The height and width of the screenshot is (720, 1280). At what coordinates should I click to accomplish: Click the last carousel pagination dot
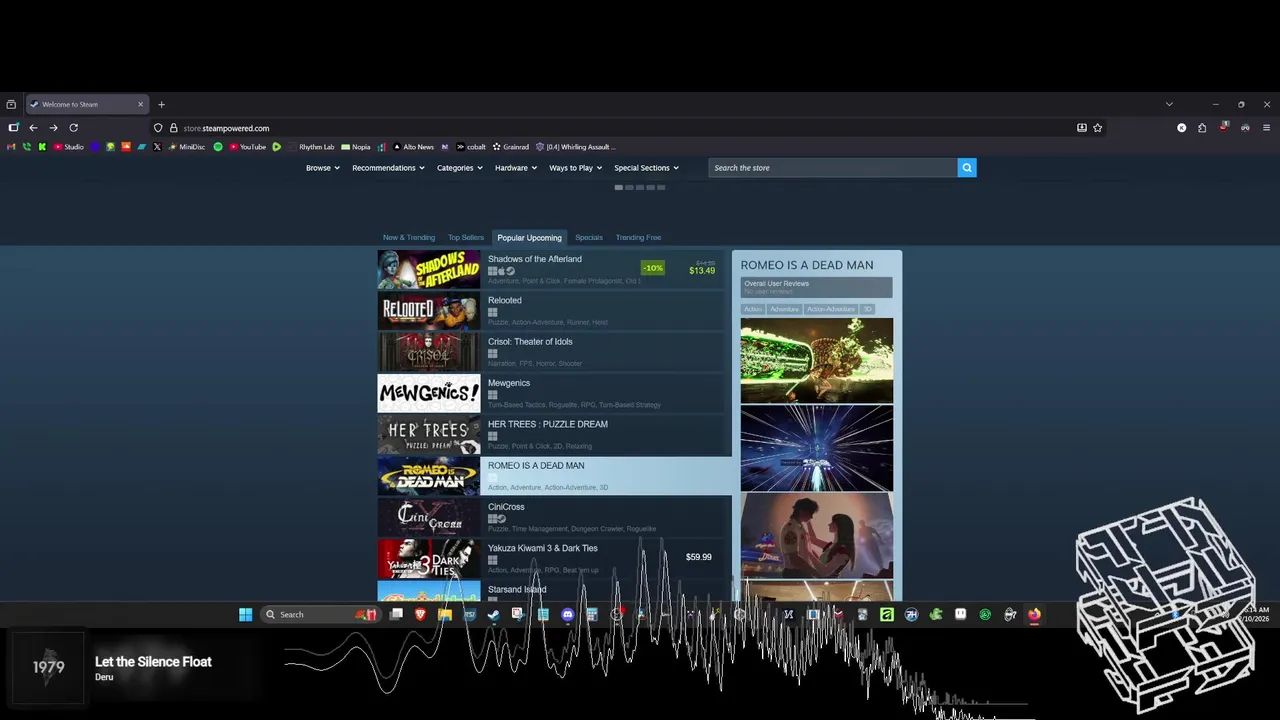point(661,187)
